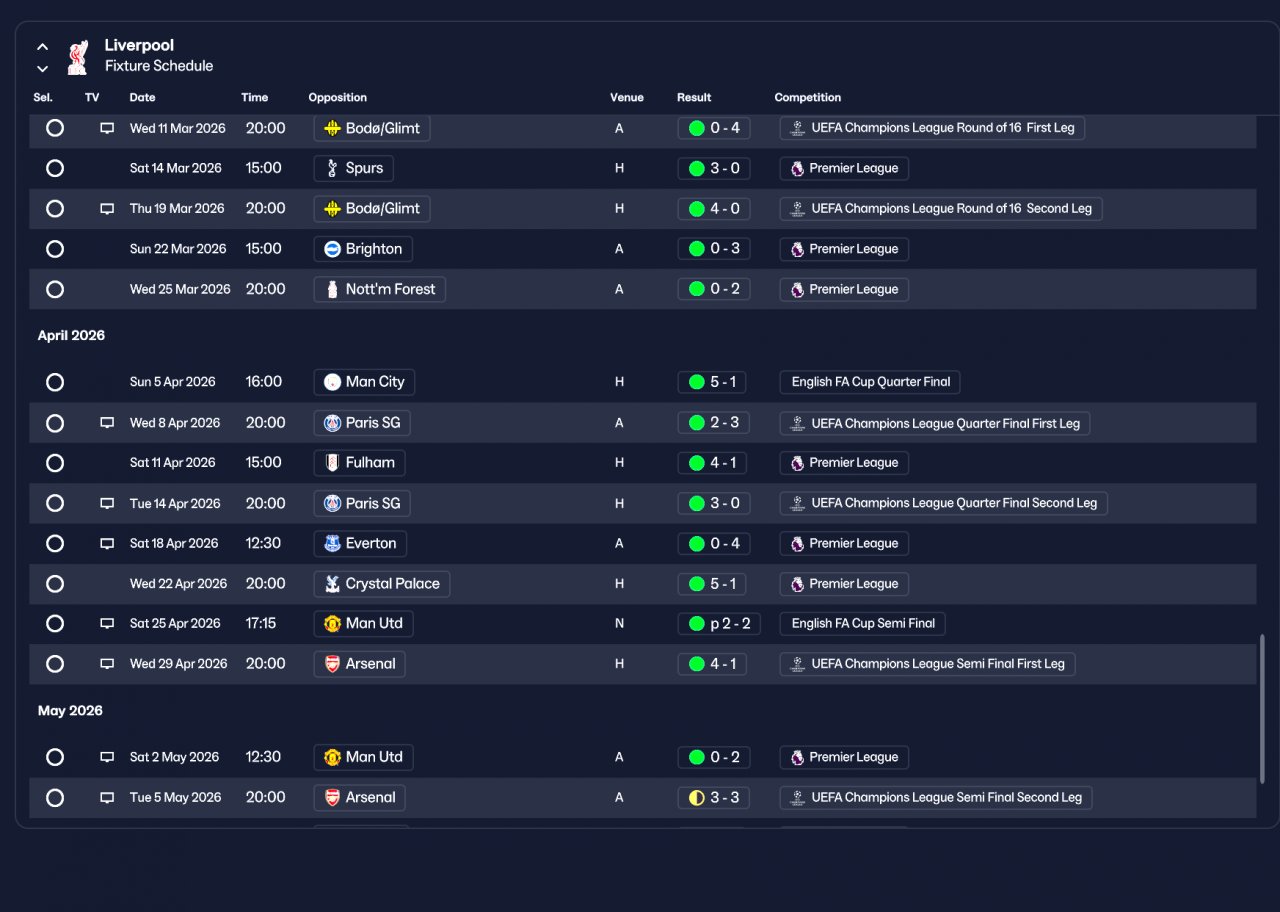Click the Paris SG badge on 8 Apr fixture
Viewport: 1280px width, 912px height.
333,423
